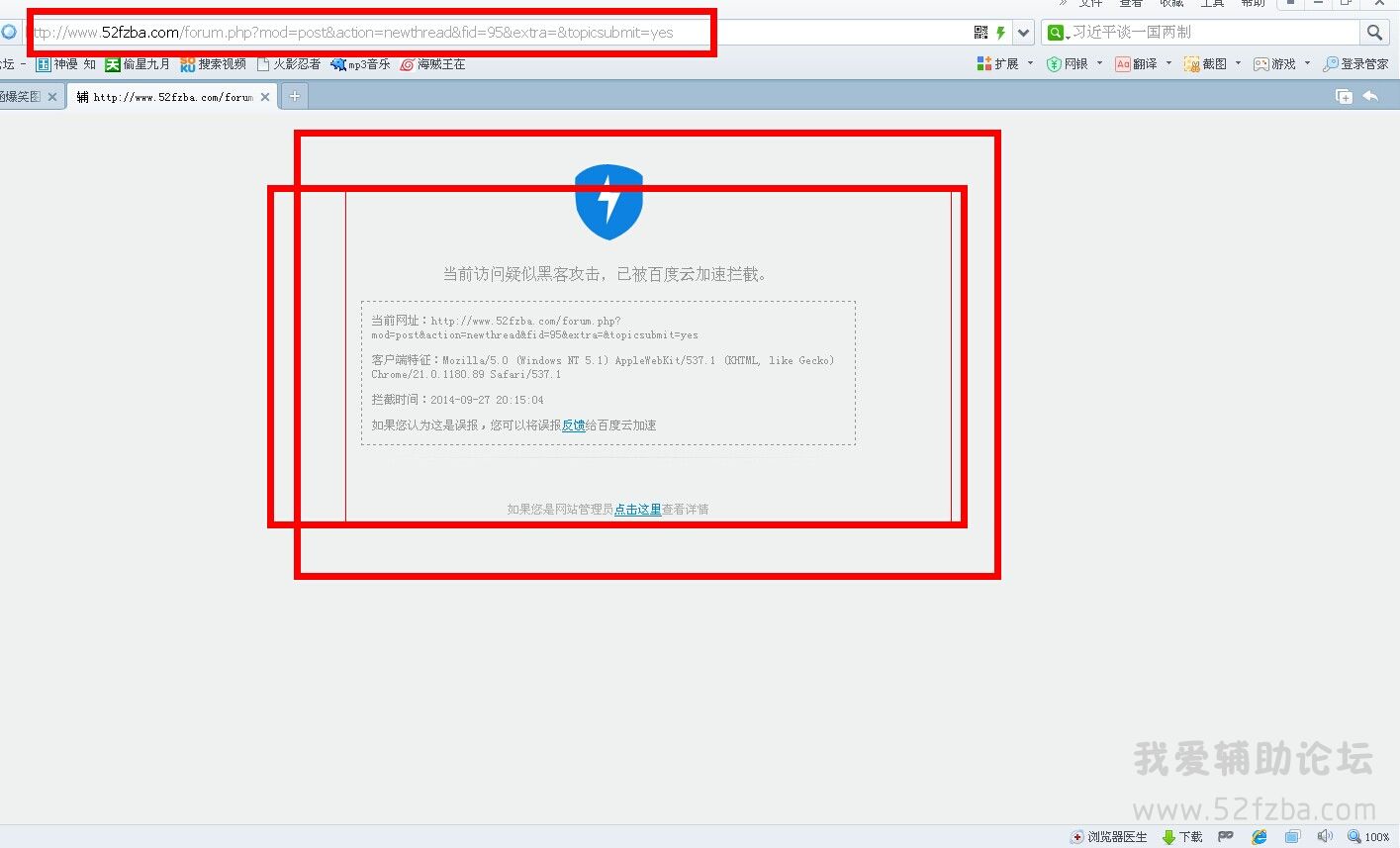This screenshot has height=848, width=1400.
Task: Open the 神漫 bookmark
Action: [66, 64]
